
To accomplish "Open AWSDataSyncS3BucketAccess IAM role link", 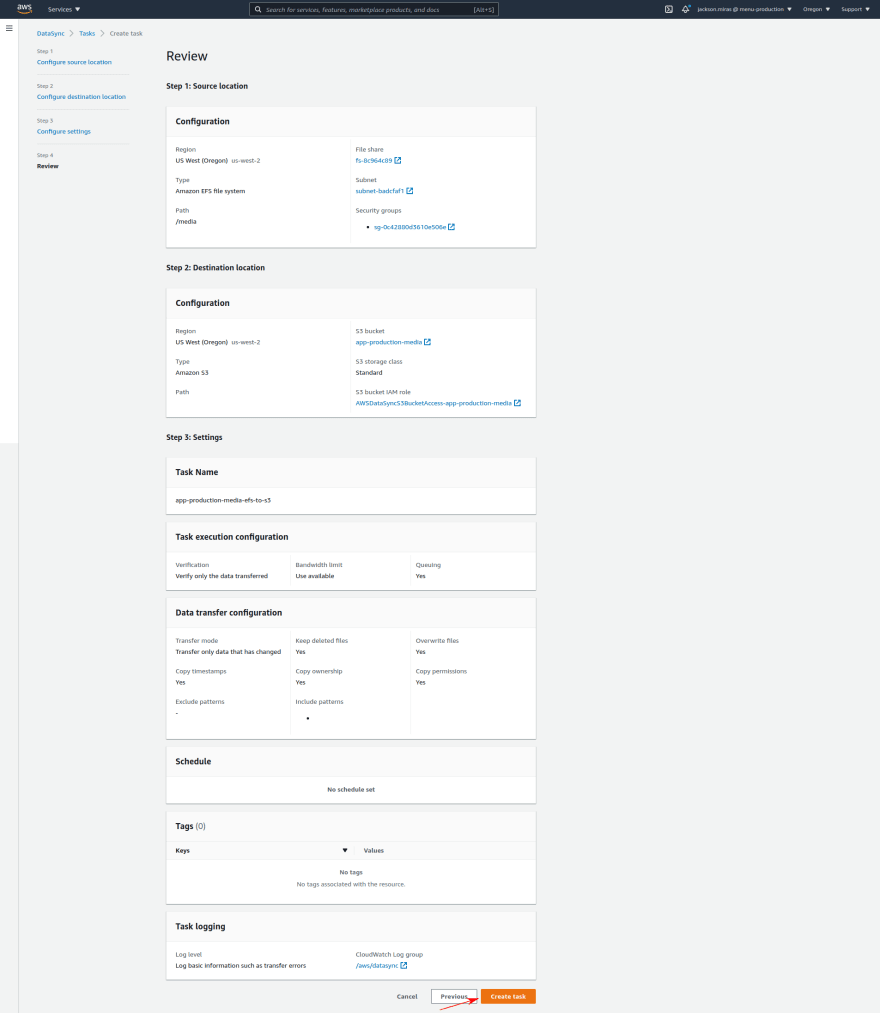I will tap(434, 403).
